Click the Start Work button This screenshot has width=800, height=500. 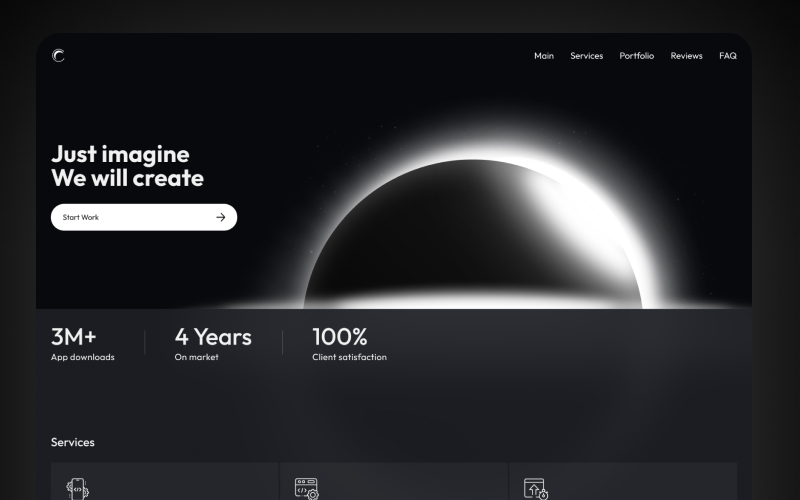pos(144,217)
